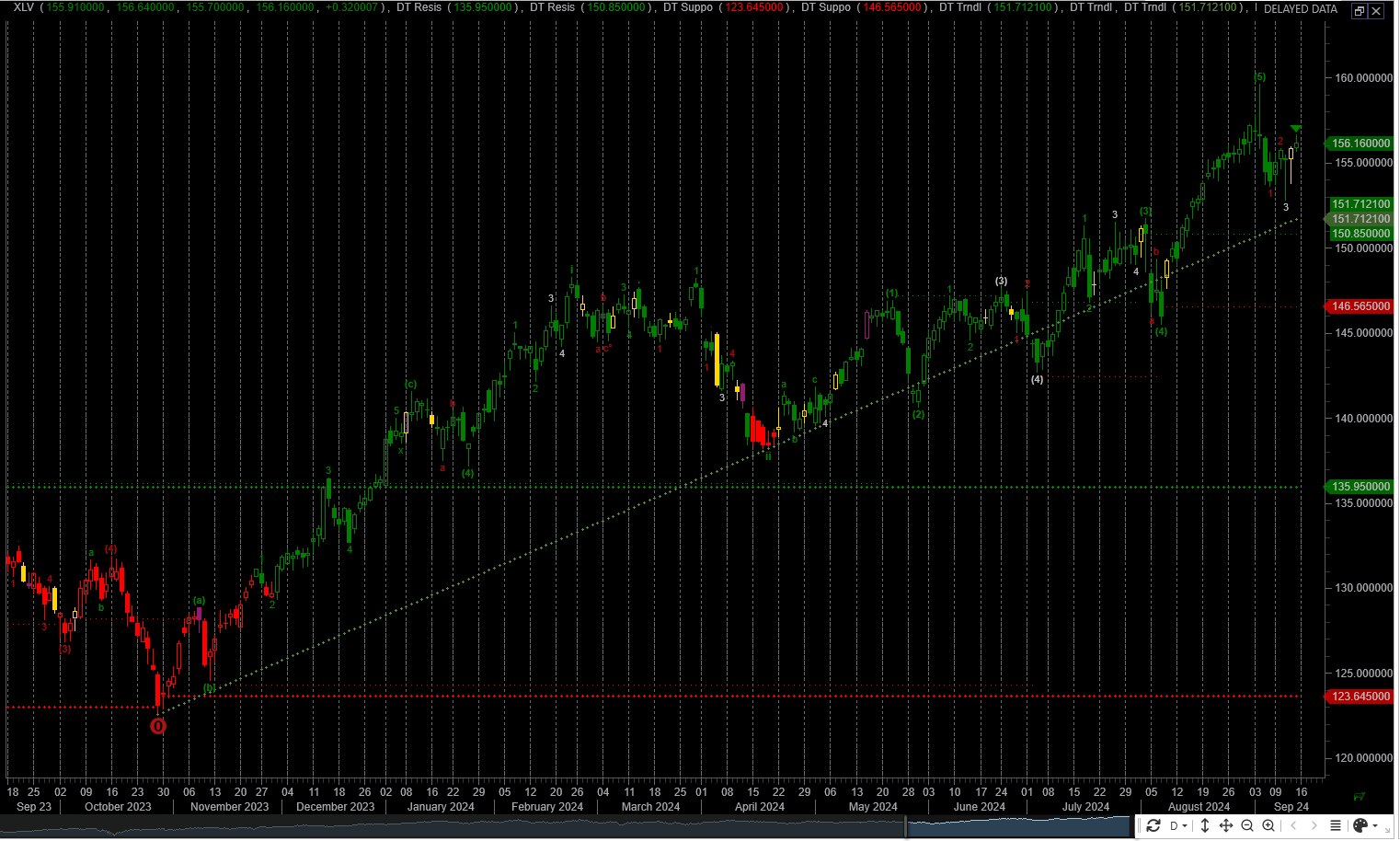Open the stacked-lines list menu icon
1400x841 pixels.
click(x=1336, y=825)
